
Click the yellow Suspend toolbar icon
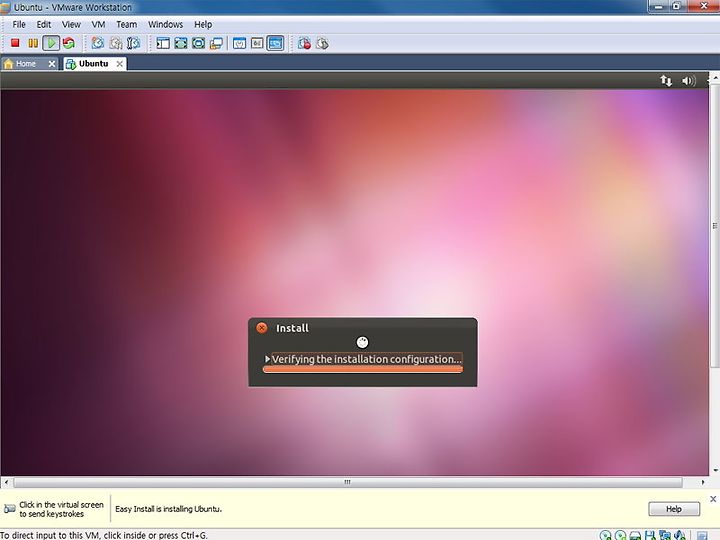(x=33, y=43)
